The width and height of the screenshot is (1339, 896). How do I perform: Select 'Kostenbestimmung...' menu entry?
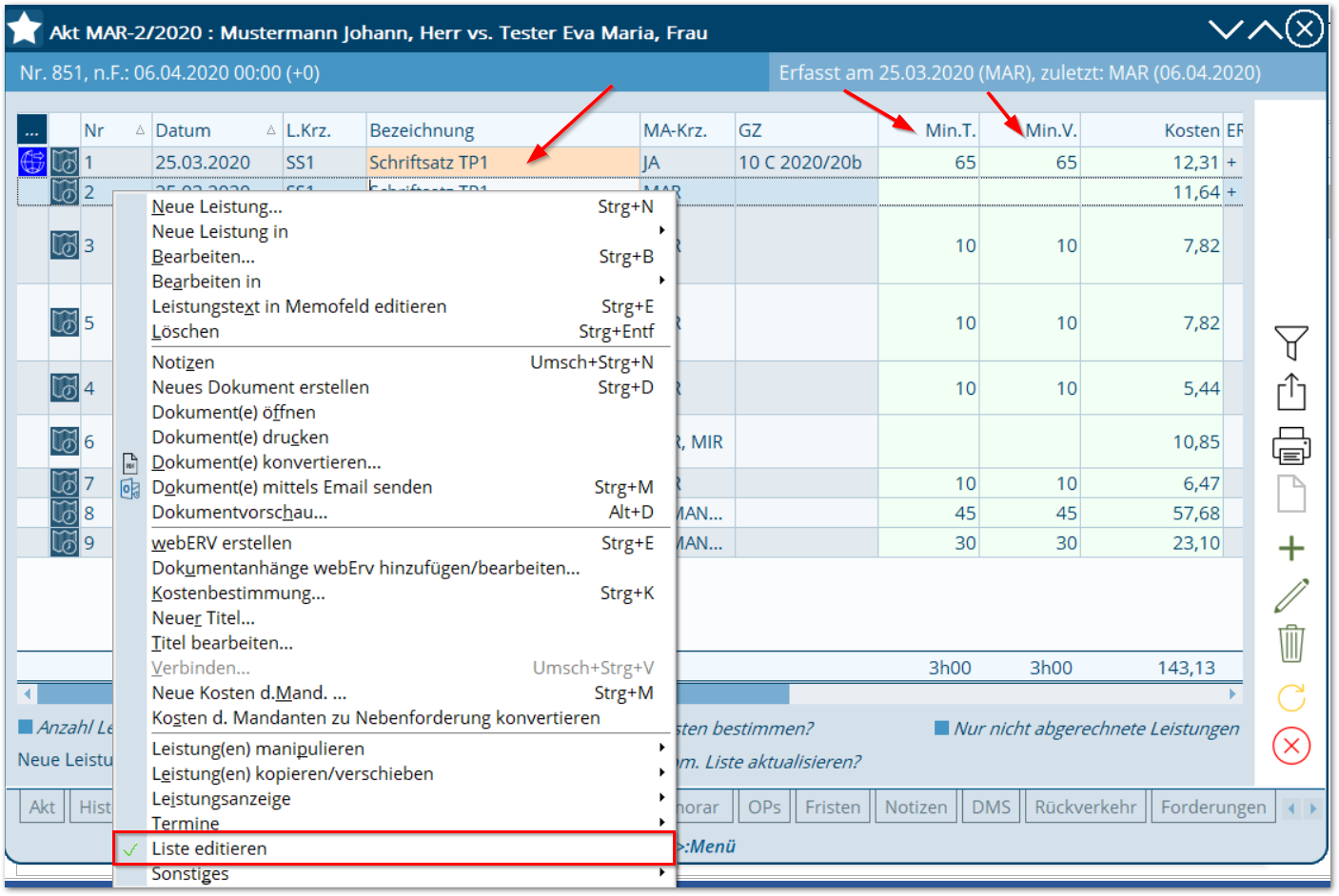pos(394,594)
